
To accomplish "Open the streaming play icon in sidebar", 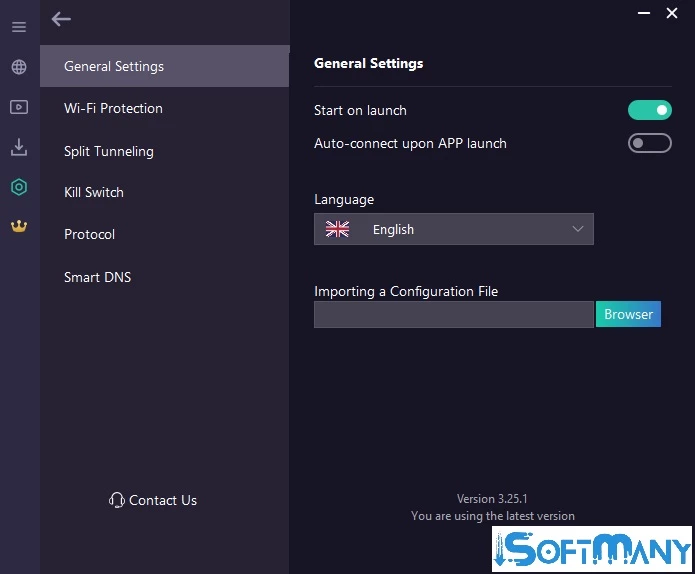I will pyautogui.click(x=19, y=107).
